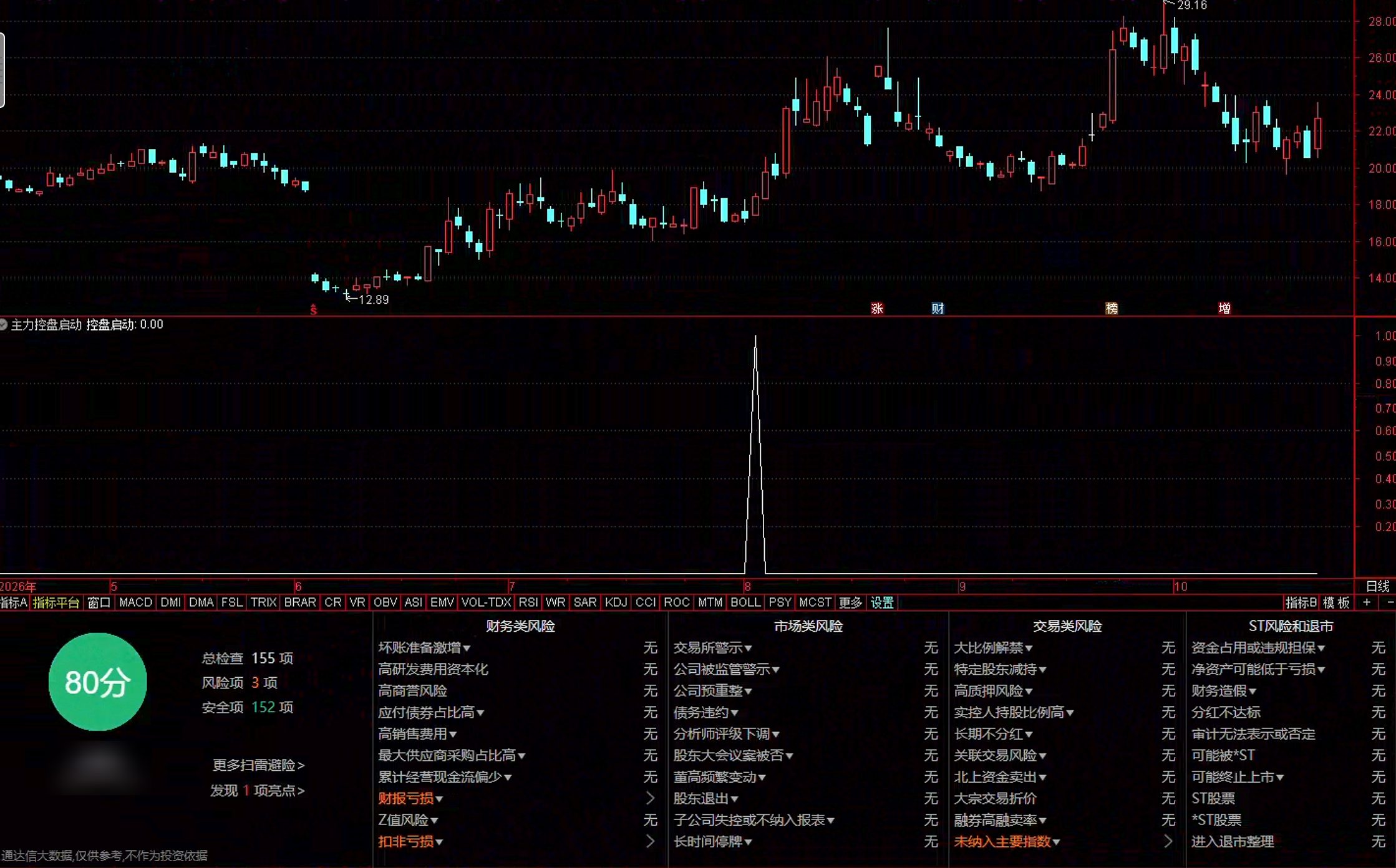Click the minus icon on the indicator bar

point(1390,602)
